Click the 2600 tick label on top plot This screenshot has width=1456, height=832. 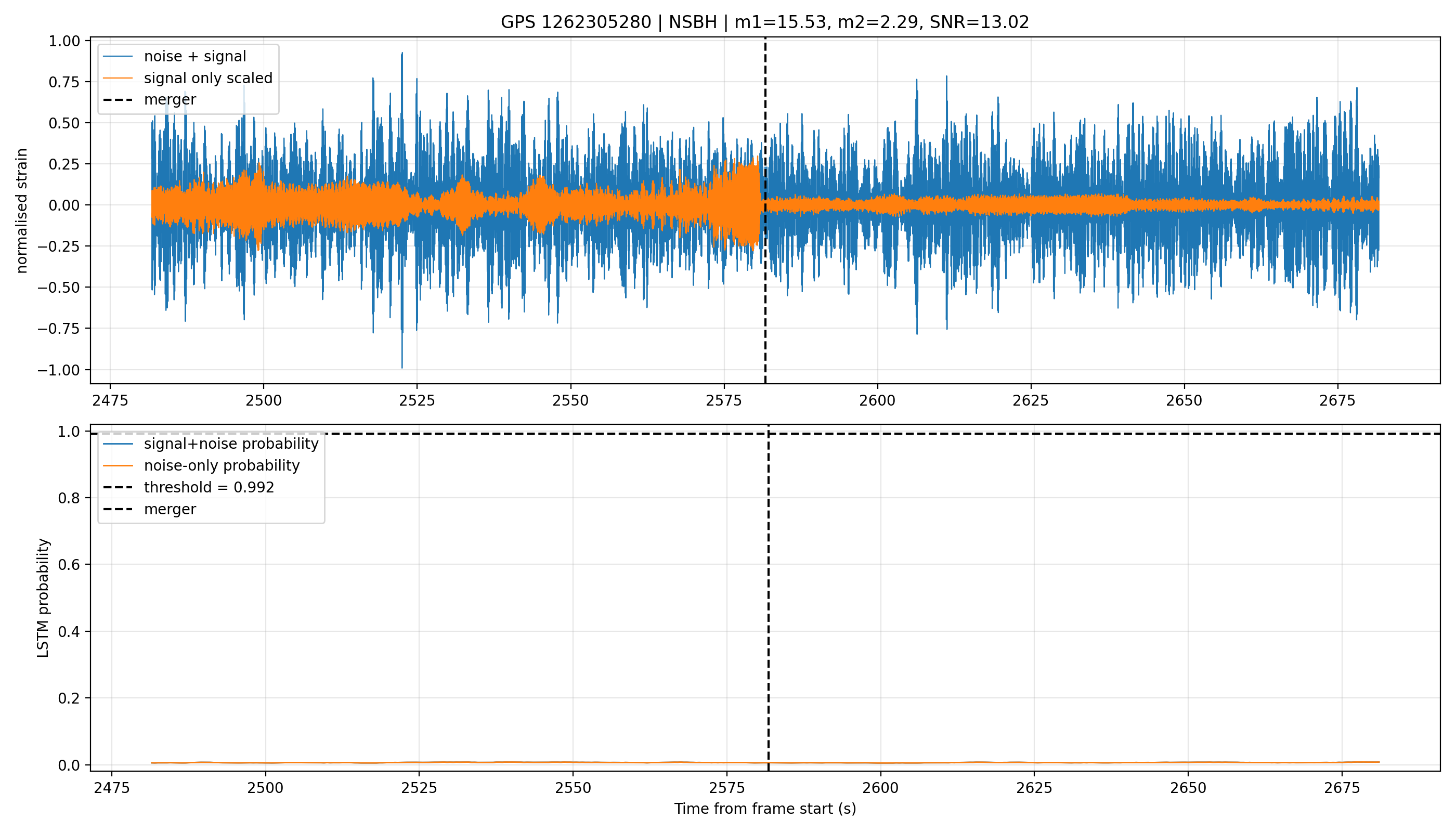click(x=877, y=400)
